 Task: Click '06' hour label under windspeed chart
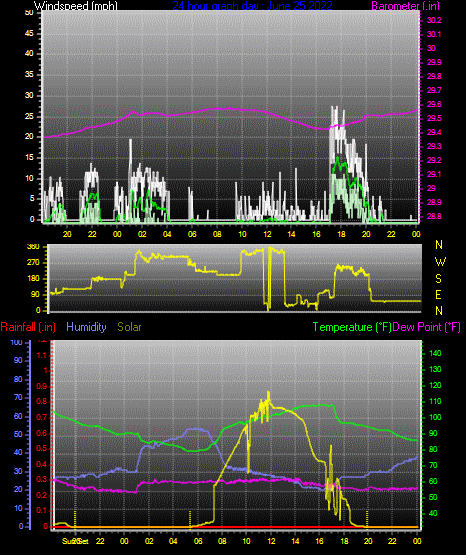point(192,234)
